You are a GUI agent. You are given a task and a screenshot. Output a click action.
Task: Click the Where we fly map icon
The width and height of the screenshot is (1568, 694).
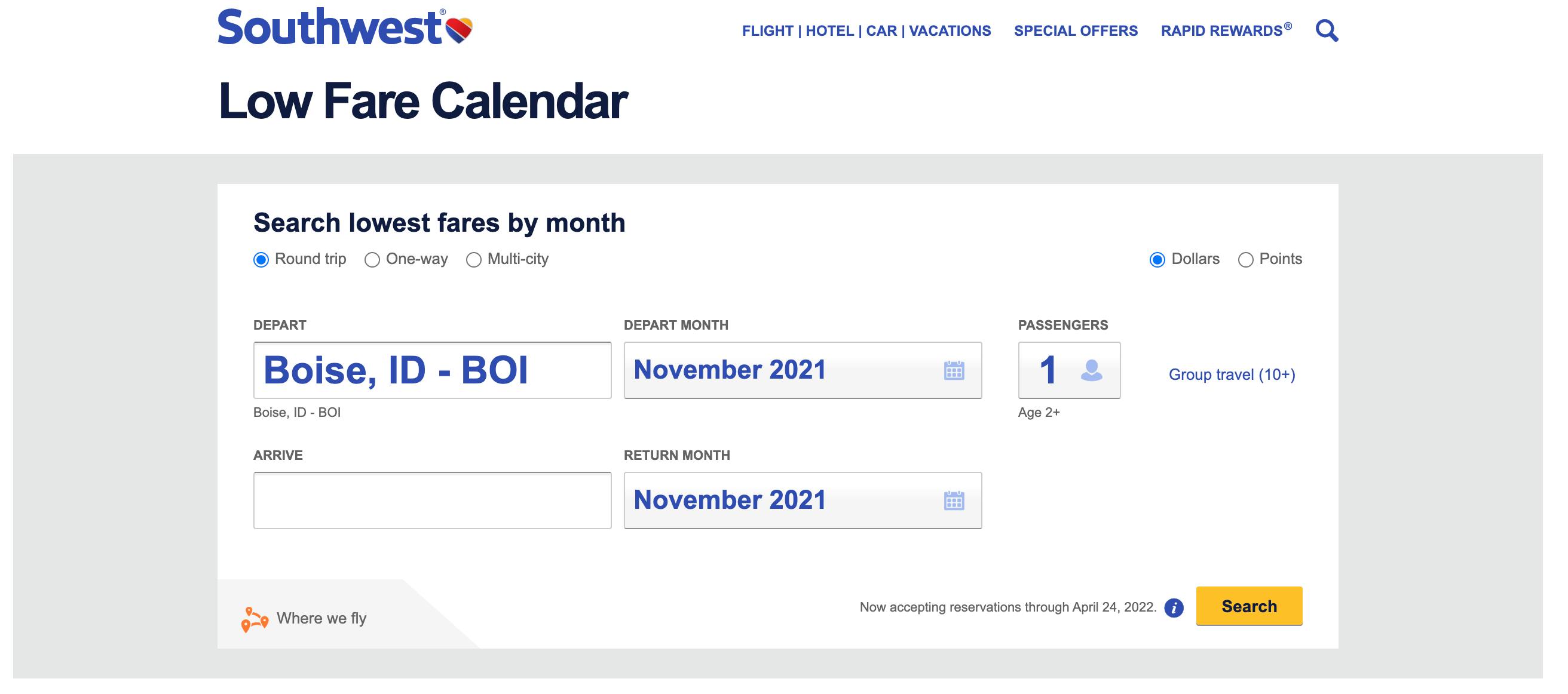point(255,619)
